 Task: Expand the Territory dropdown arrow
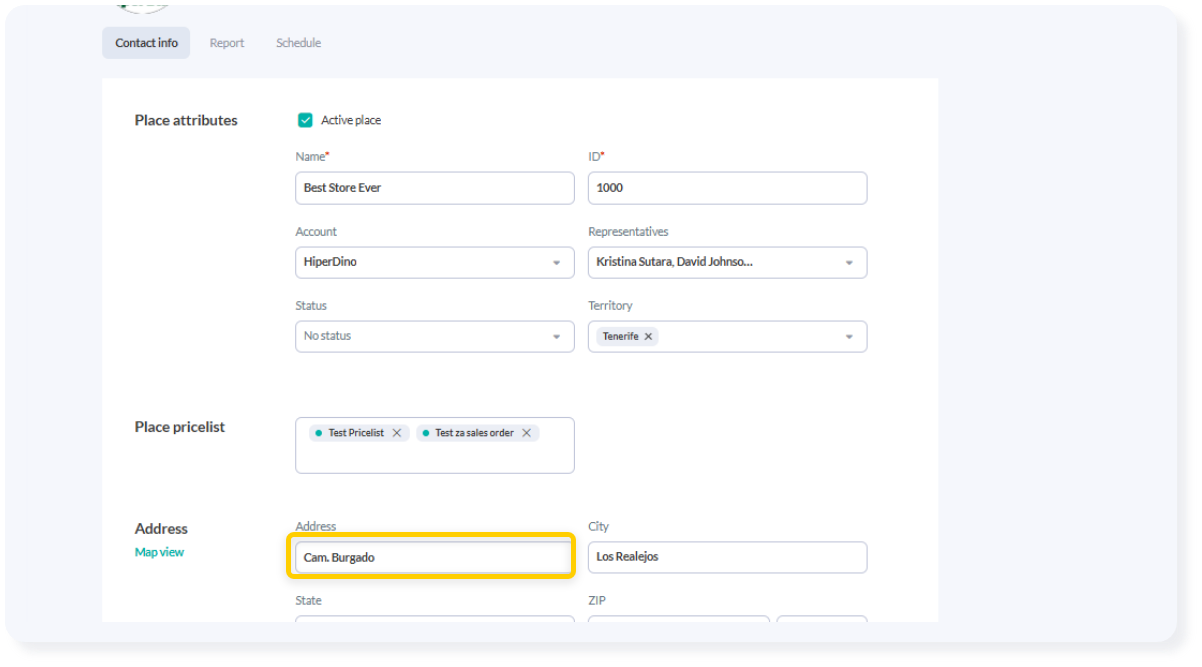tap(849, 337)
